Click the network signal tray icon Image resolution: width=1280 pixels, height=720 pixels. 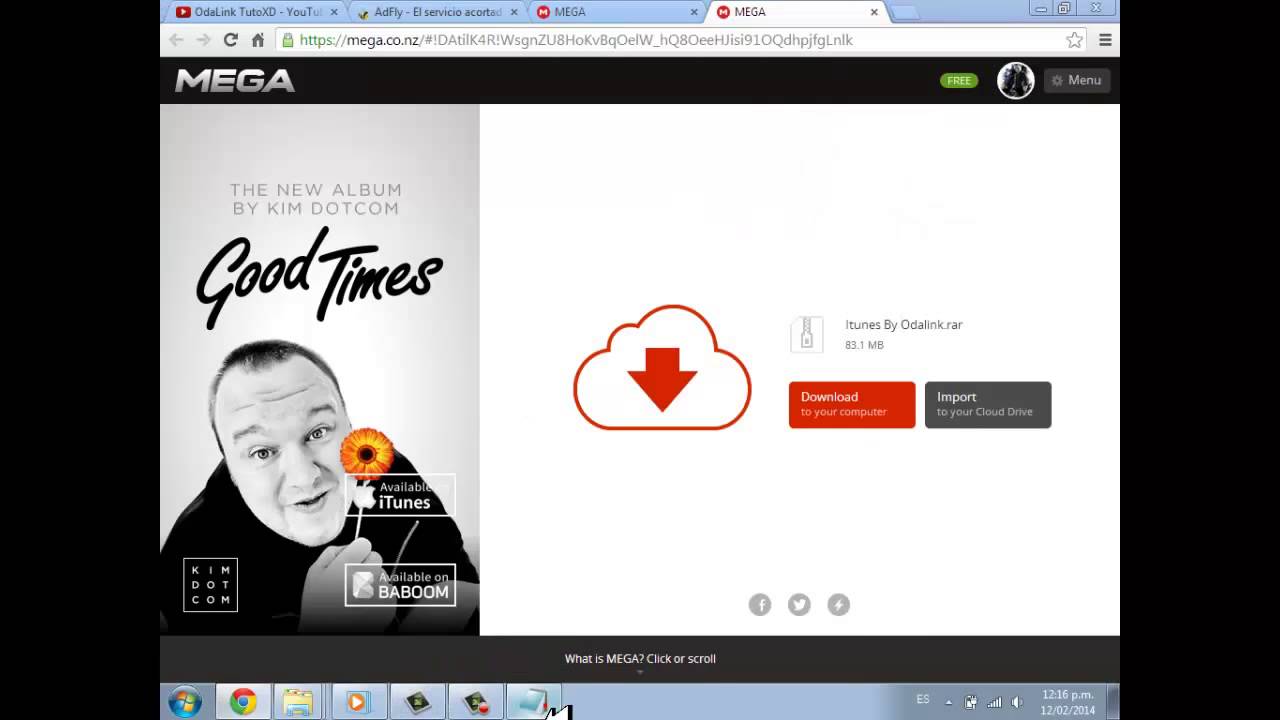point(994,702)
